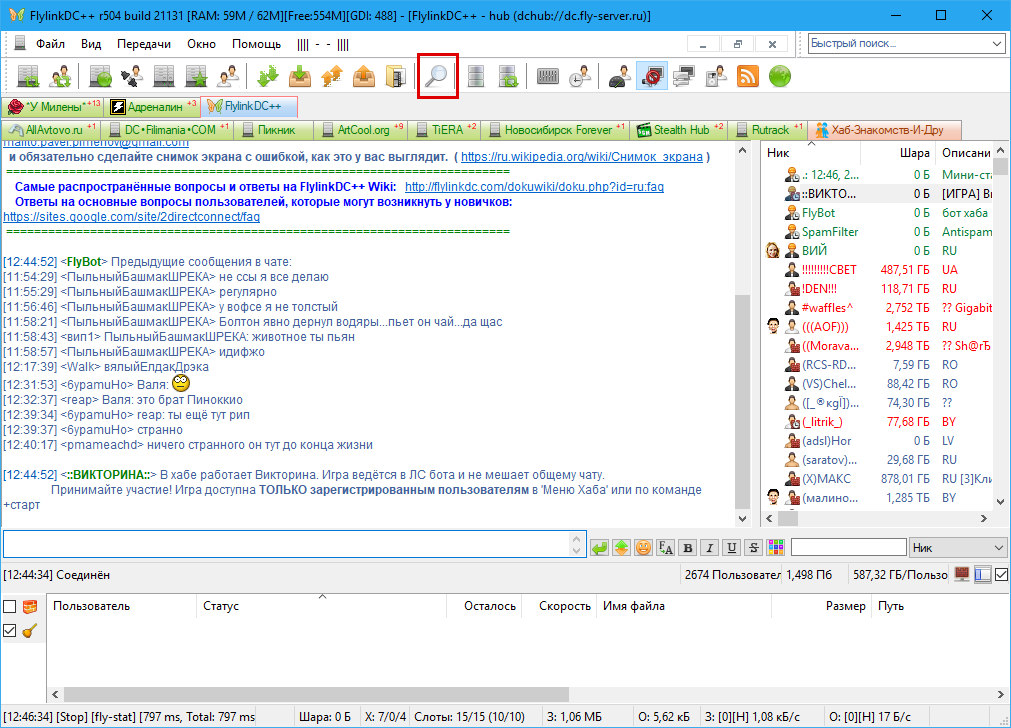Image resolution: width=1011 pixels, height=728 pixels.
Task: Click the reconnect users icon
Action: pos(61,76)
